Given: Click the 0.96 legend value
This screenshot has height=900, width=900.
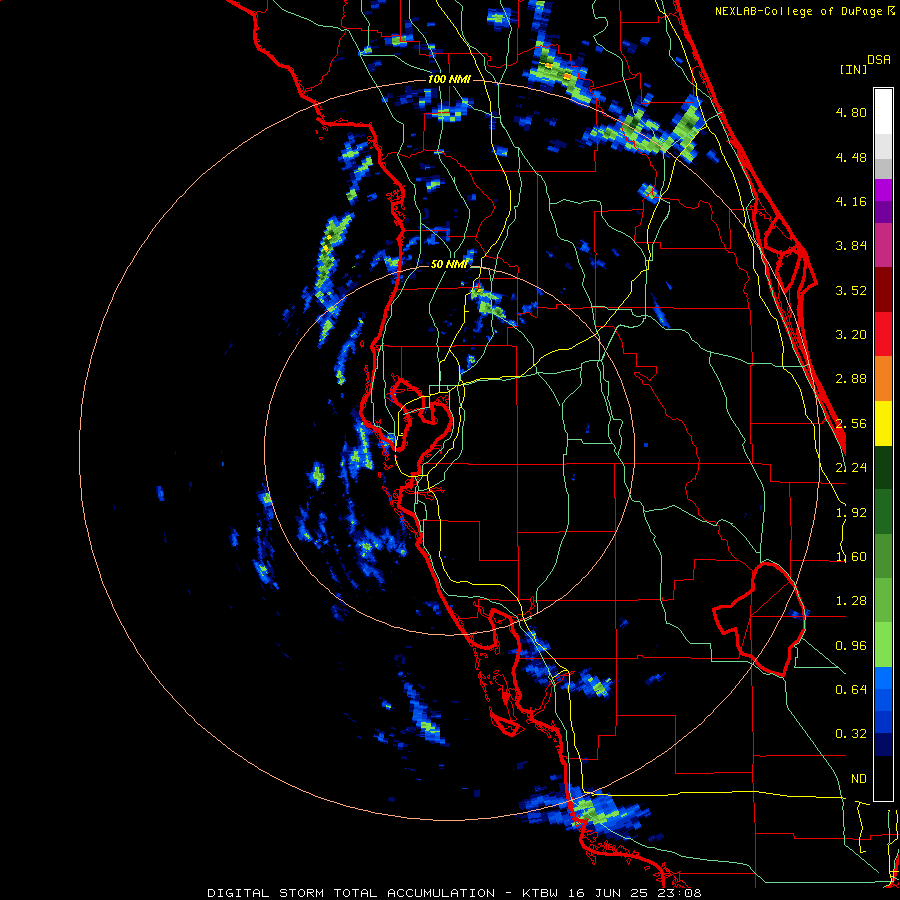Looking at the screenshot, I should 851,646.
